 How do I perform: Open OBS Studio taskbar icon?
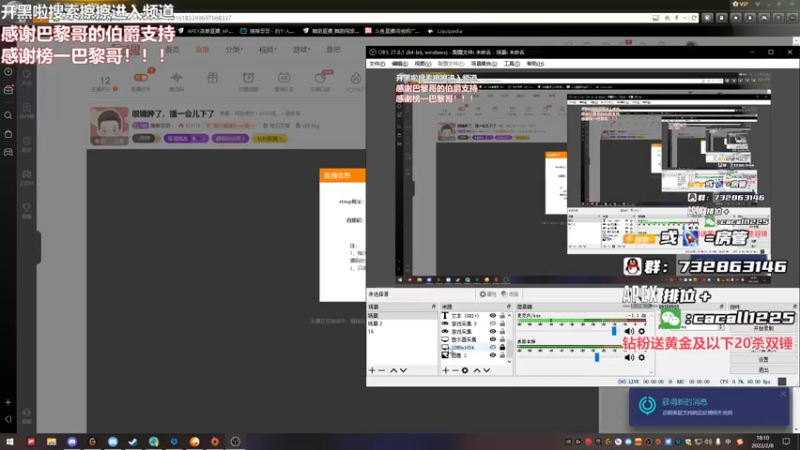[x=235, y=441]
